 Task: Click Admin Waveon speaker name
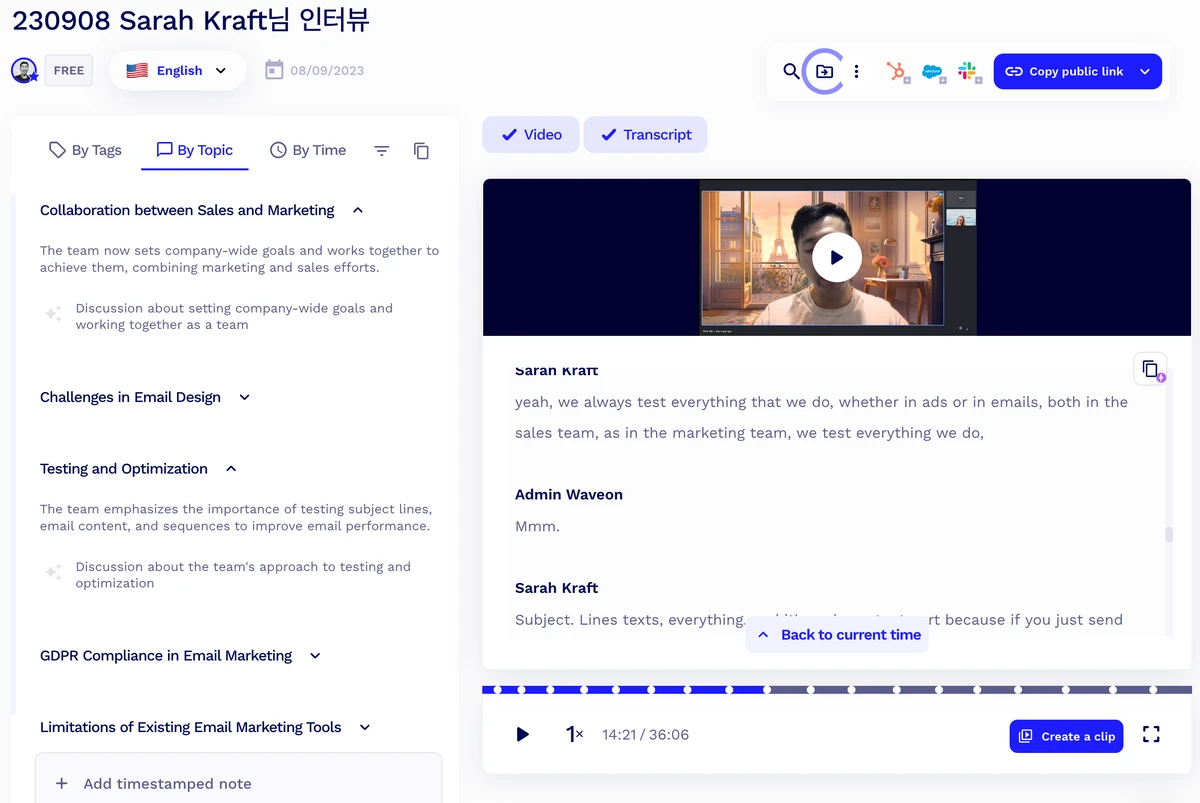[x=569, y=494]
